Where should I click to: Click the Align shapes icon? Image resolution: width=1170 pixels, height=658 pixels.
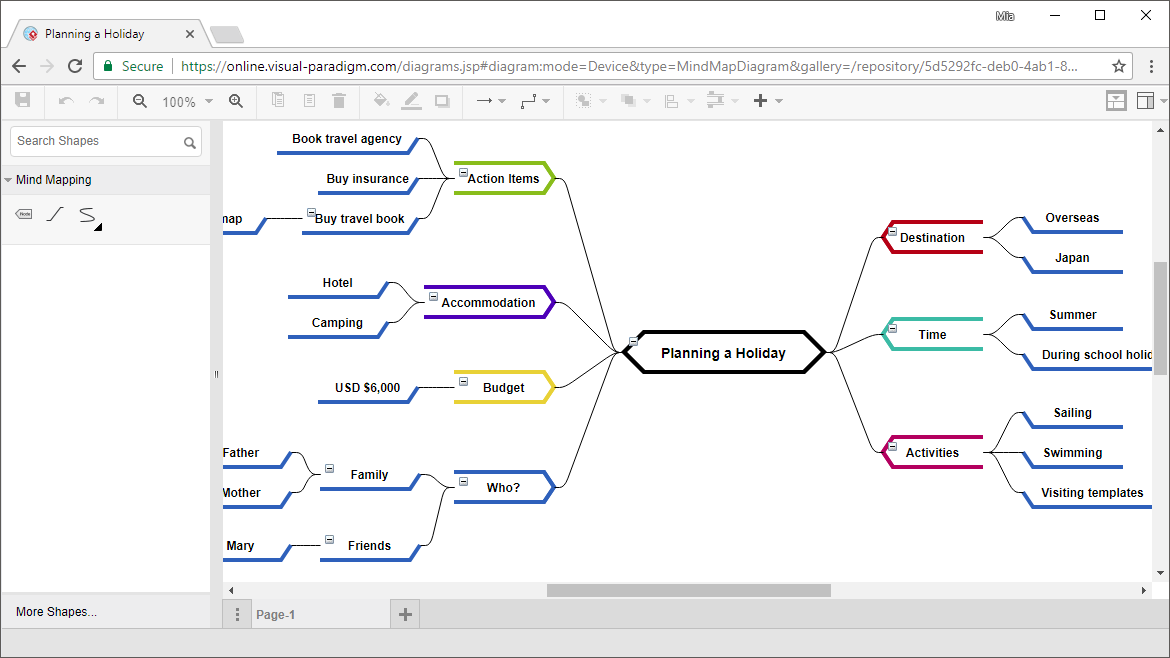(672, 101)
